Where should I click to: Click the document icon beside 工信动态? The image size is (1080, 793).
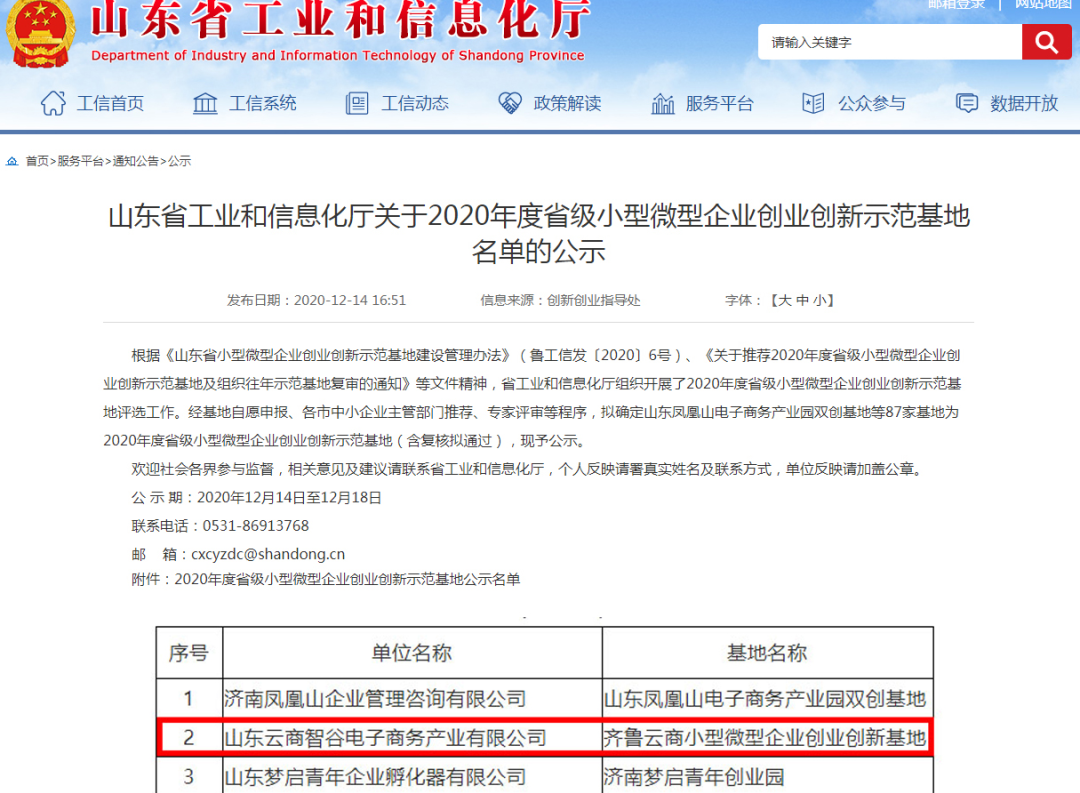tap(357, 103)
